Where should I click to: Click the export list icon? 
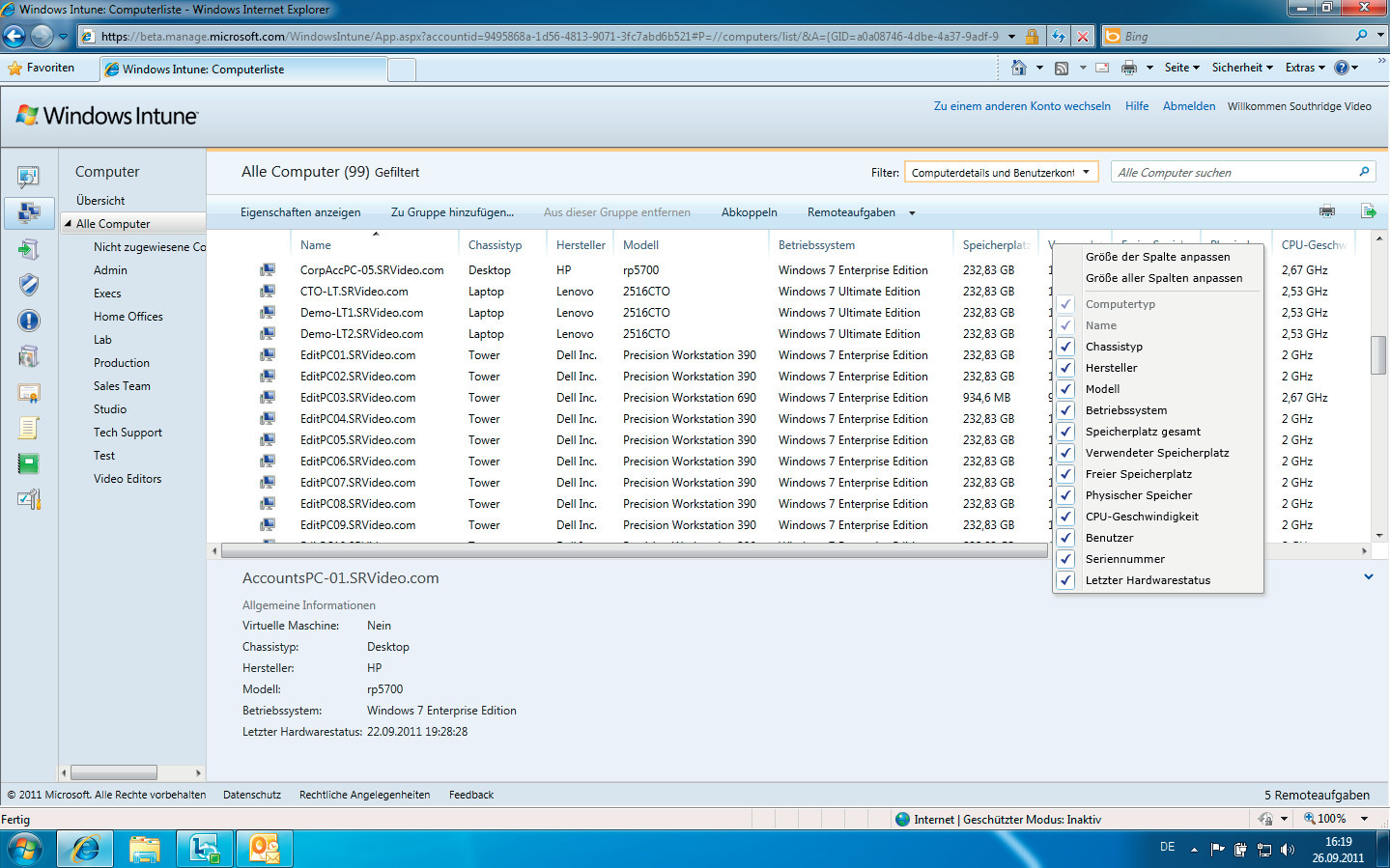(x=1368, y=211)
